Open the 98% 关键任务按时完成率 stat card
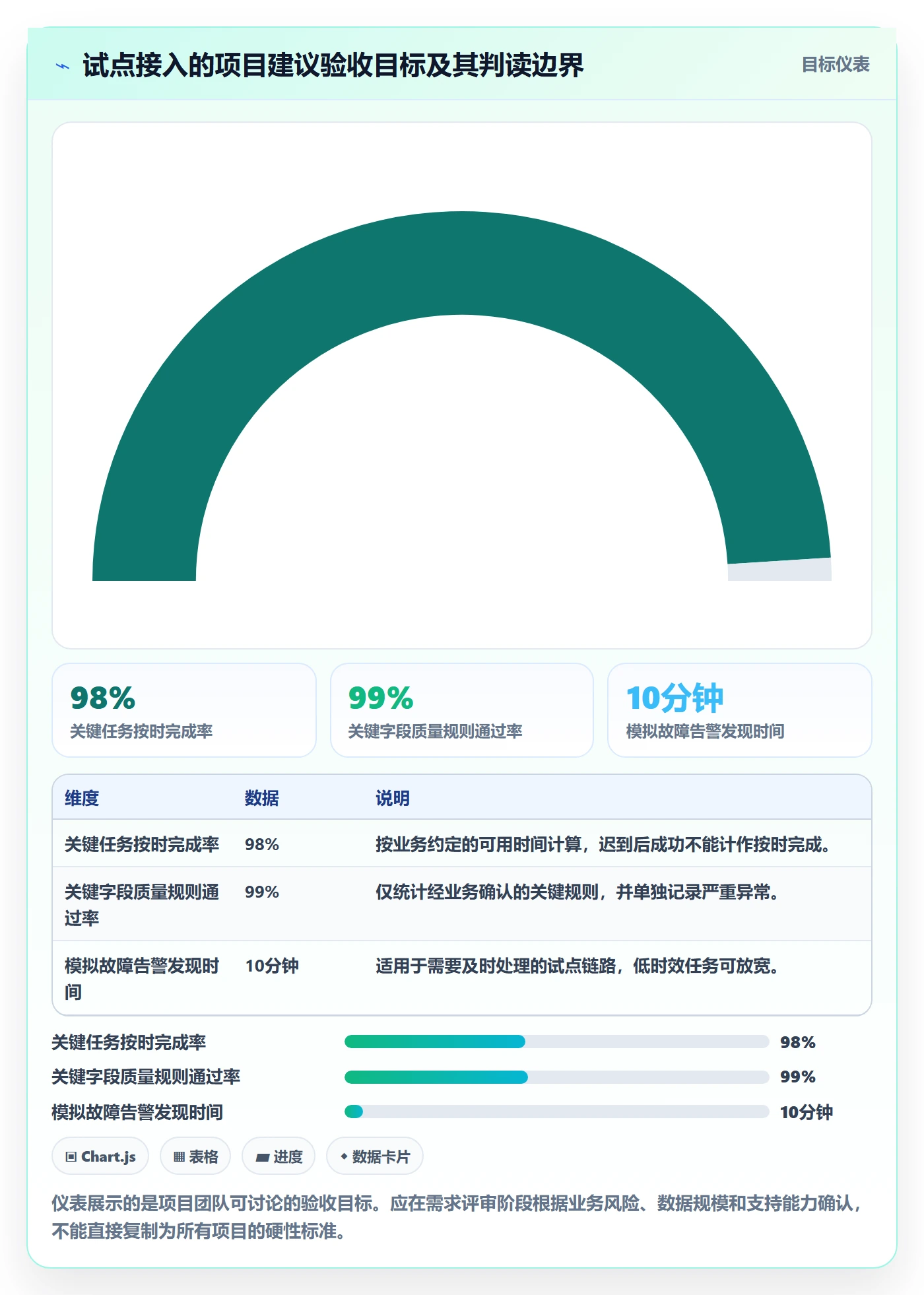Screen dimensions: 924x1295 pos(184,710)
